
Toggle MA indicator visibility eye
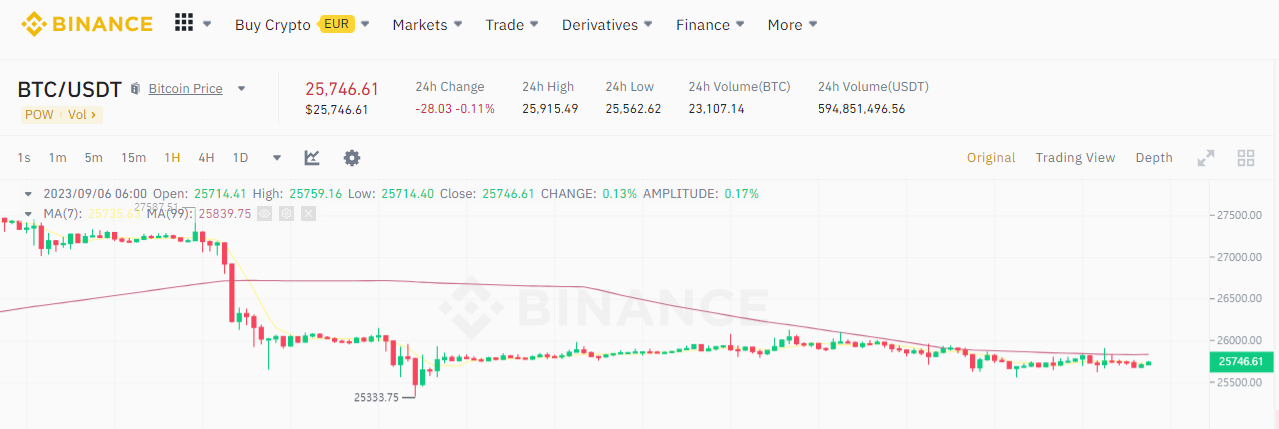pyautogui.click(x=264, y=213)
